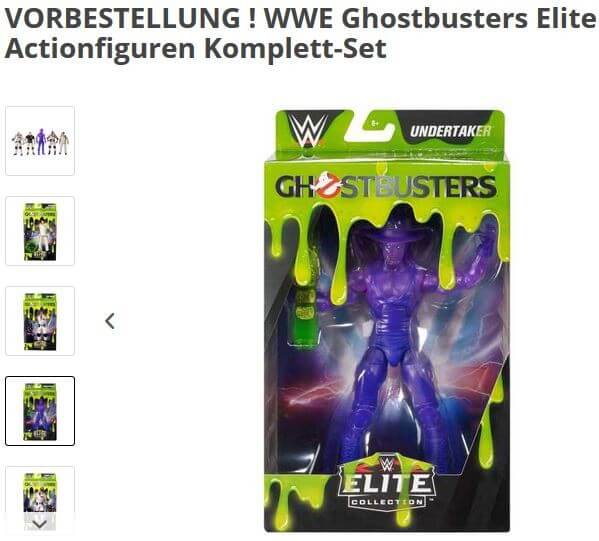The height and width of the screenshot is (541, 599).
Task: Expand more thumbnails with the down chevron
Action: click(x=39, y=524)
